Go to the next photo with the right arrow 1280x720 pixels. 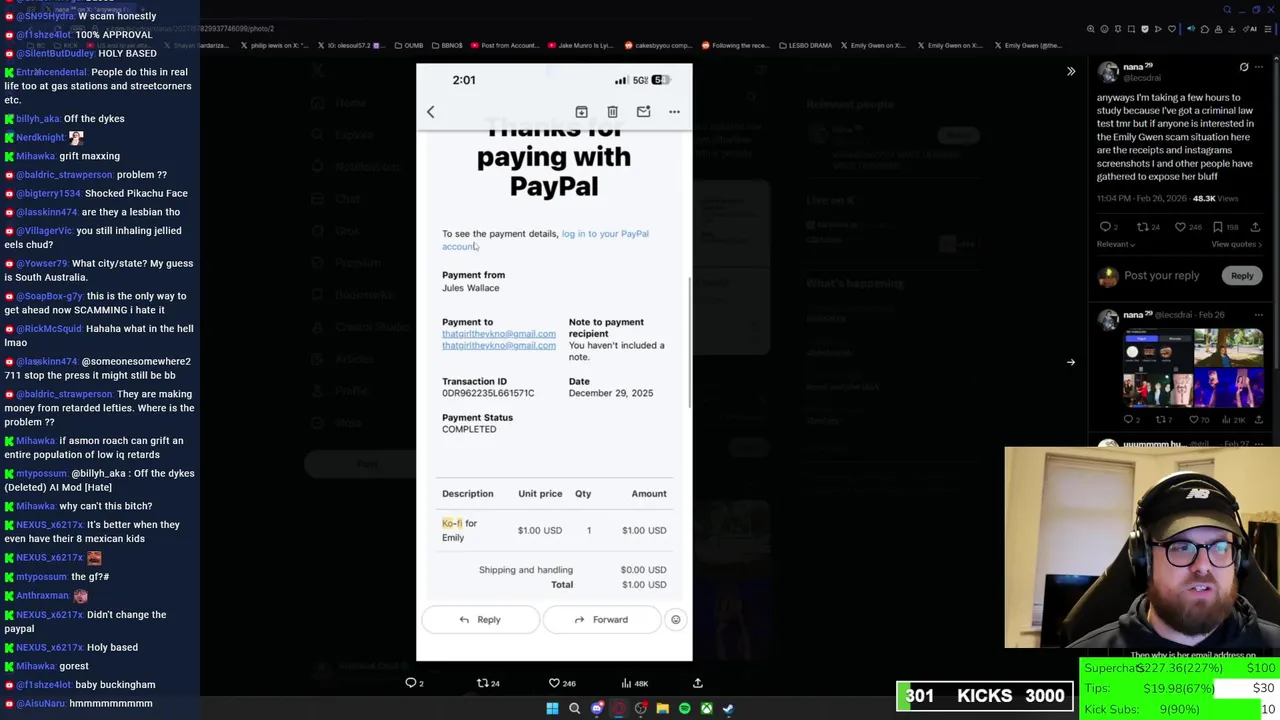click(1071, 362)
